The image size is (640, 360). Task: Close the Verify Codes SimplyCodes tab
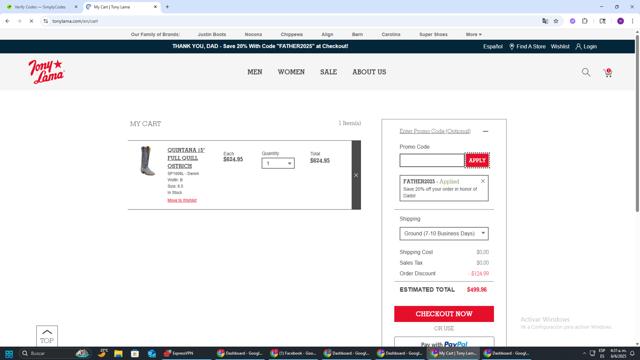tap(76, 7)
